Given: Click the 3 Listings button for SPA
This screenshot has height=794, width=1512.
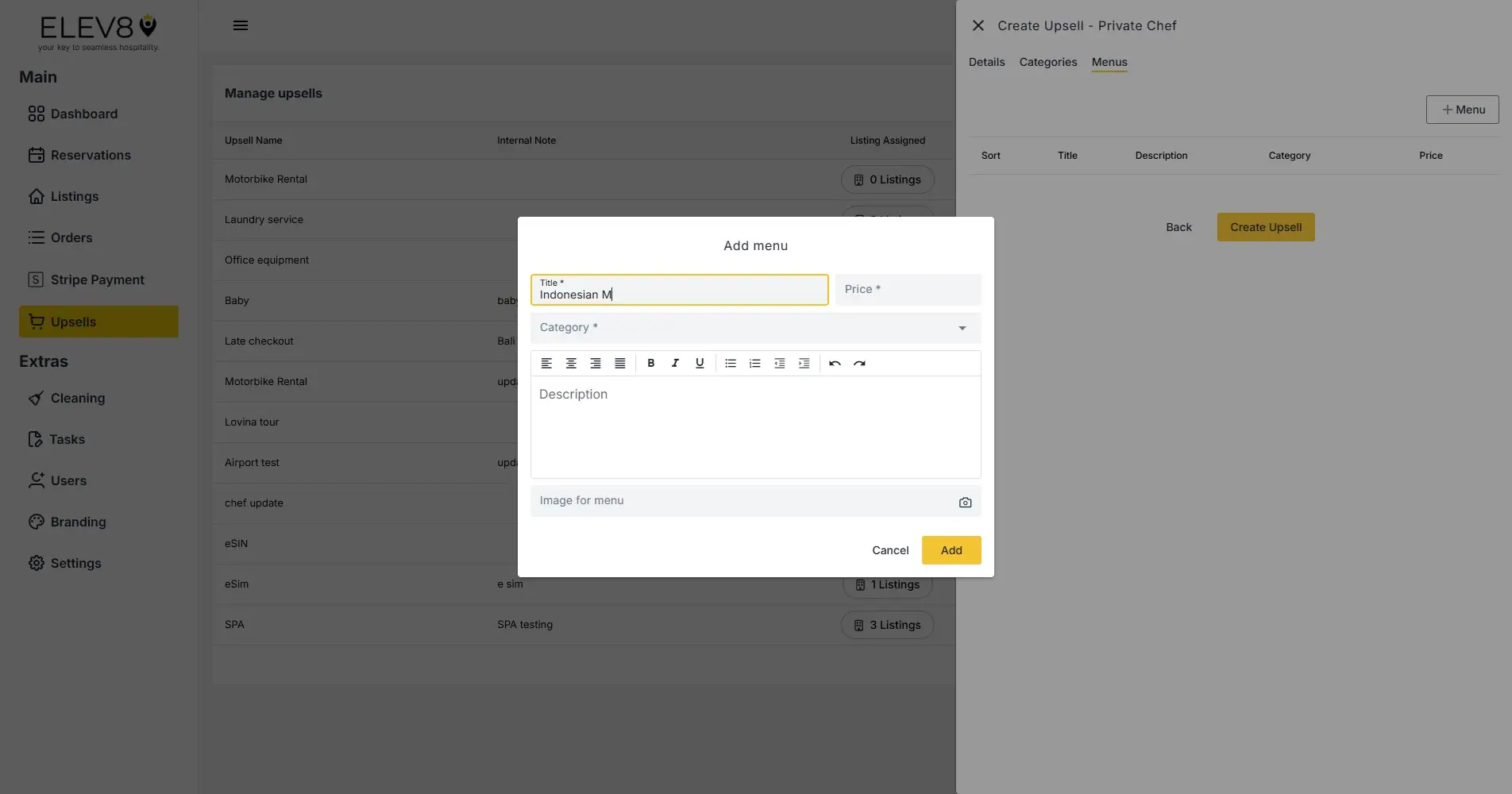Looking at the screenshot, I should pyautogui.click(x=887, y=625).
